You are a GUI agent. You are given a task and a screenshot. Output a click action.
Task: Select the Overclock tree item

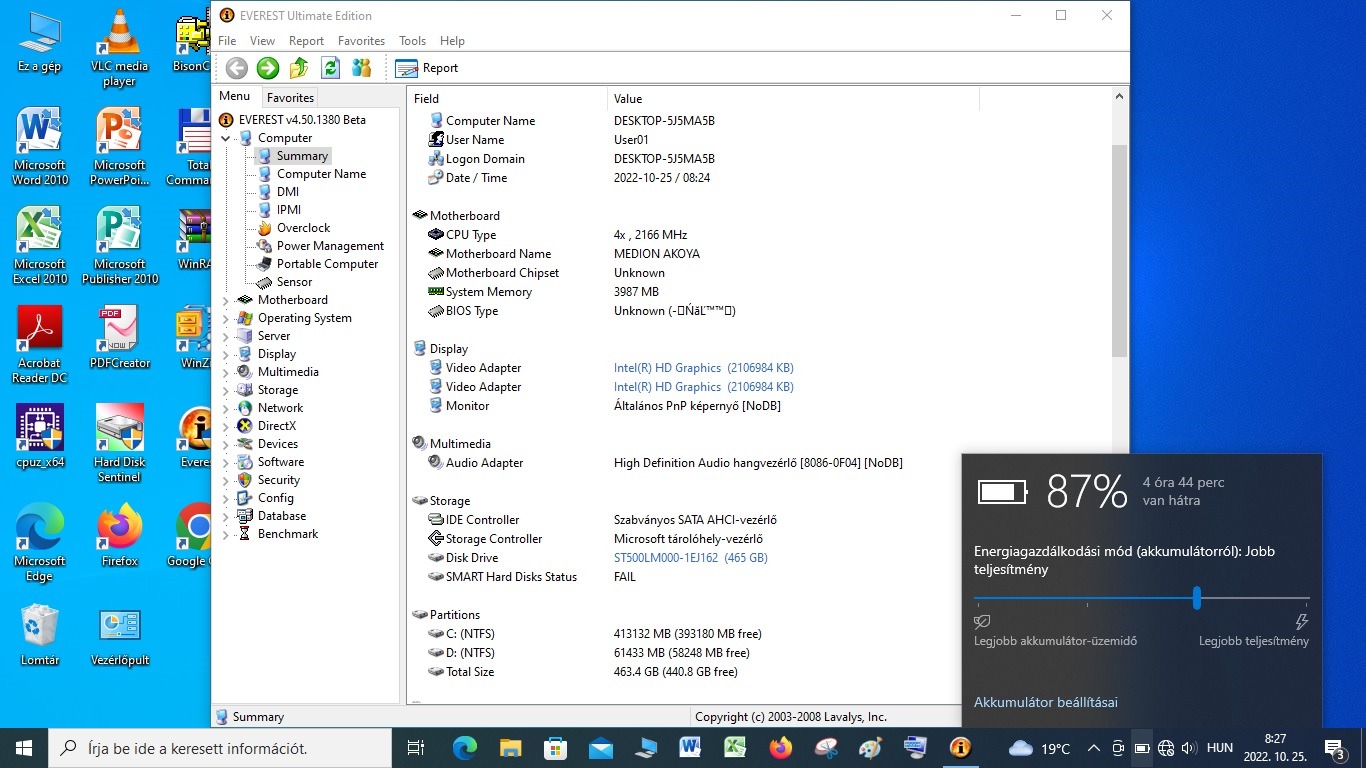click(303, 228)
